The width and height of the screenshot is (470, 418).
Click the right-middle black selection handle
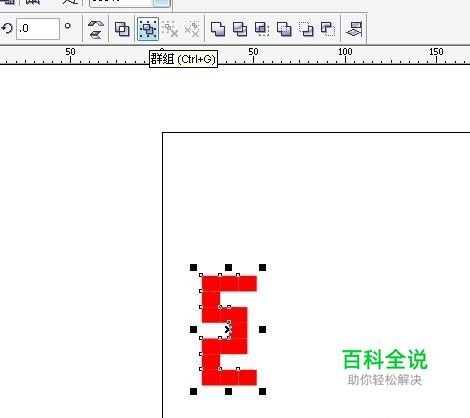tap(262, 330)
